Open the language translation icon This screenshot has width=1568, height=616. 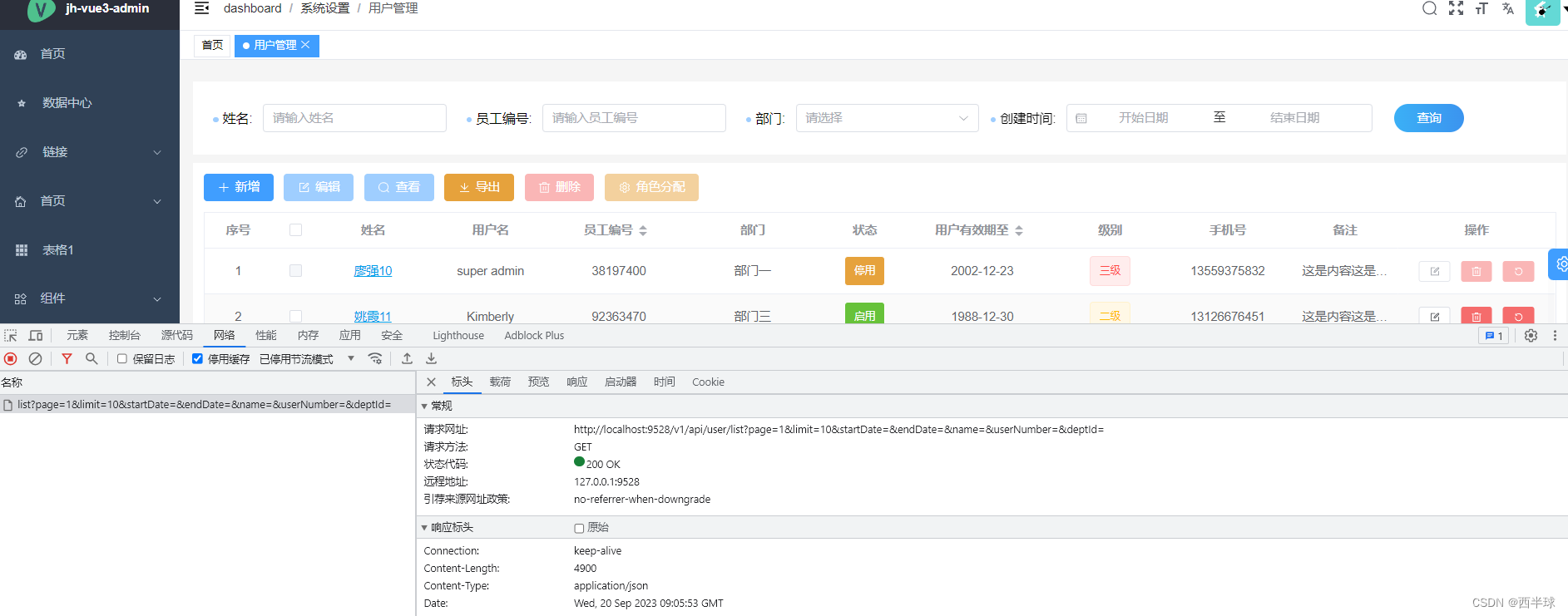pyautogui.click(x=1507, y=8)
